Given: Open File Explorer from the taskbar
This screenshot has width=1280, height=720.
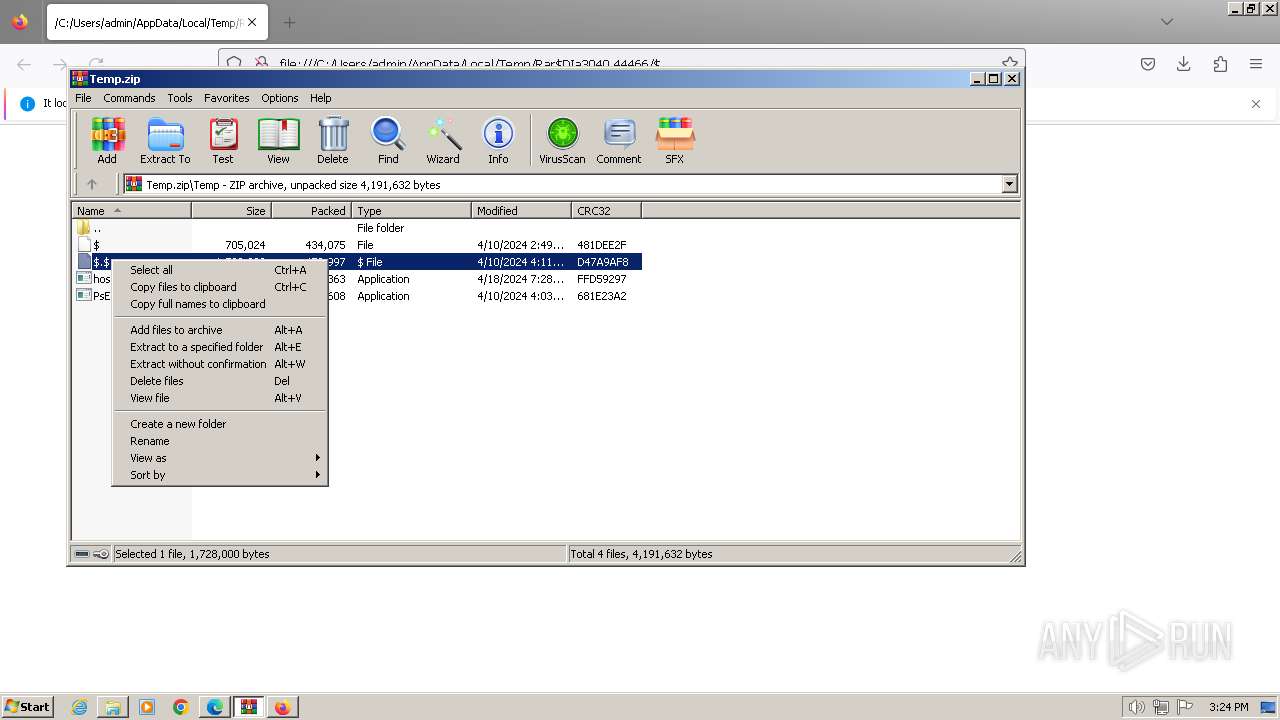Looking at the screenshot, I should (113, 707).
